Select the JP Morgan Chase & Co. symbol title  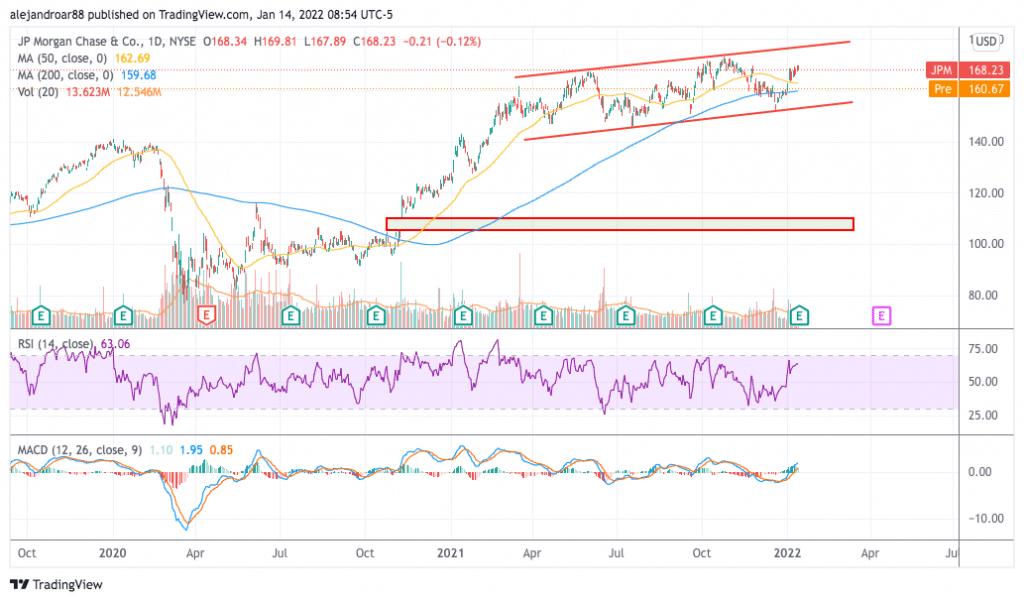pos(106,41)
